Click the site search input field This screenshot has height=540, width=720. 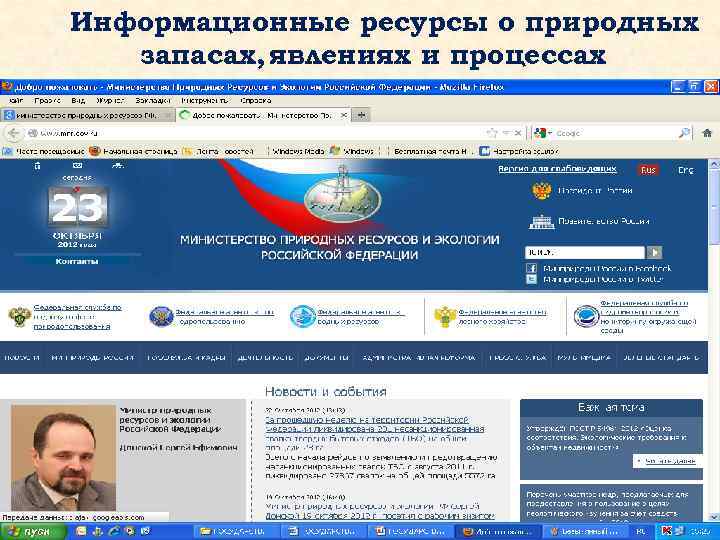(x=585, y=252)
